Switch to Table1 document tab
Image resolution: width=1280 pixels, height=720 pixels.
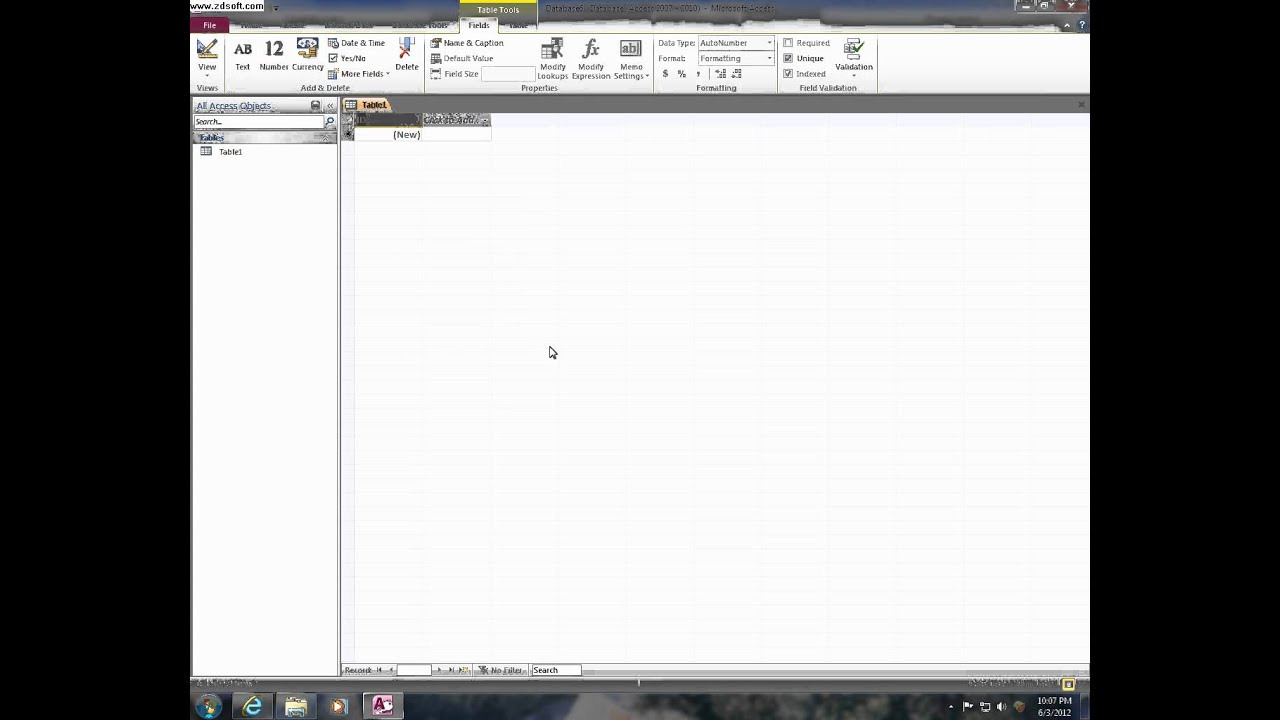click(x=367, y=105)
